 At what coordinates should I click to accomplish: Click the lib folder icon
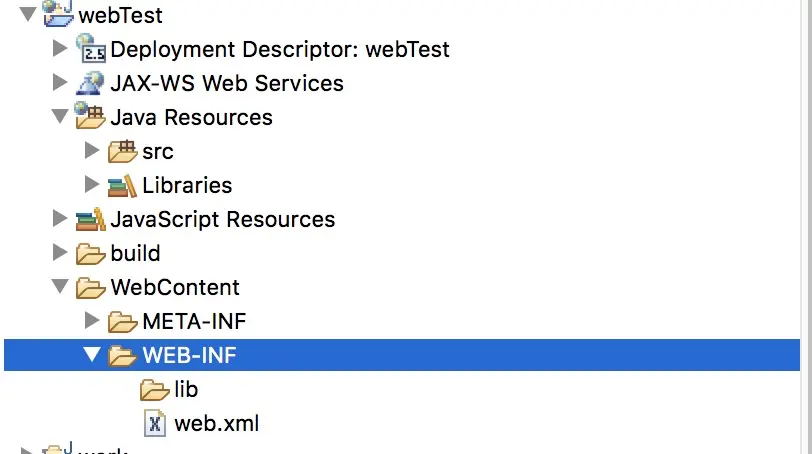click(x=155, y=389)
